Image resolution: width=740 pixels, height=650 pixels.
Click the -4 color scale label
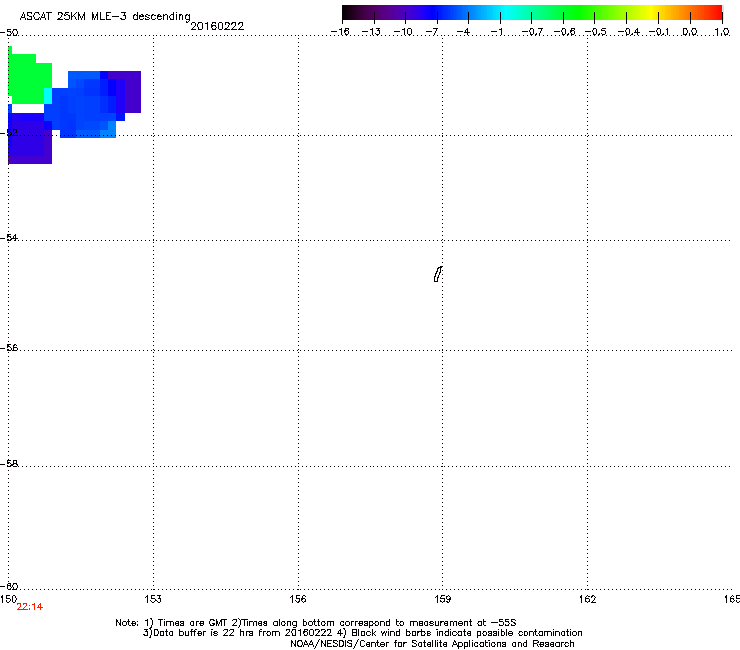463,32
